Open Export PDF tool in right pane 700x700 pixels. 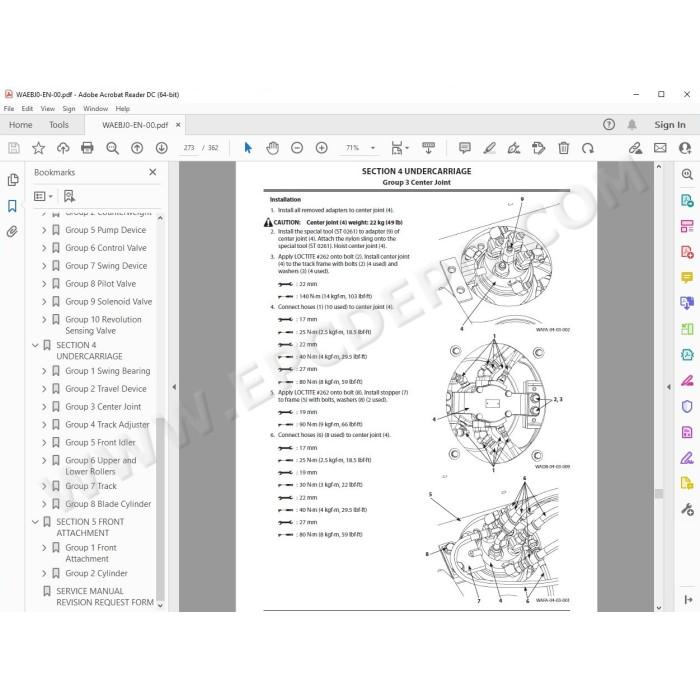point(687,200)
